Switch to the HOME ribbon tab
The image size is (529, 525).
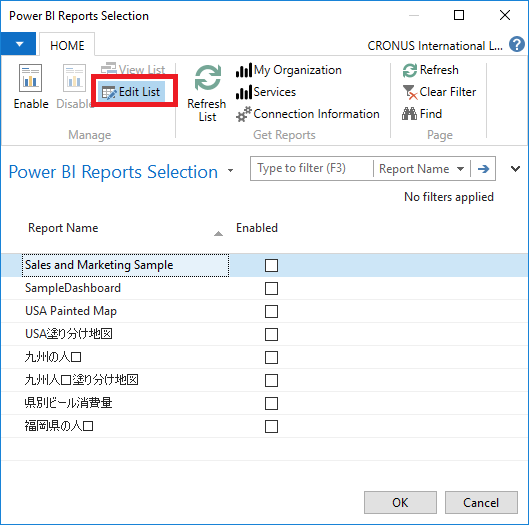point(67,45)
